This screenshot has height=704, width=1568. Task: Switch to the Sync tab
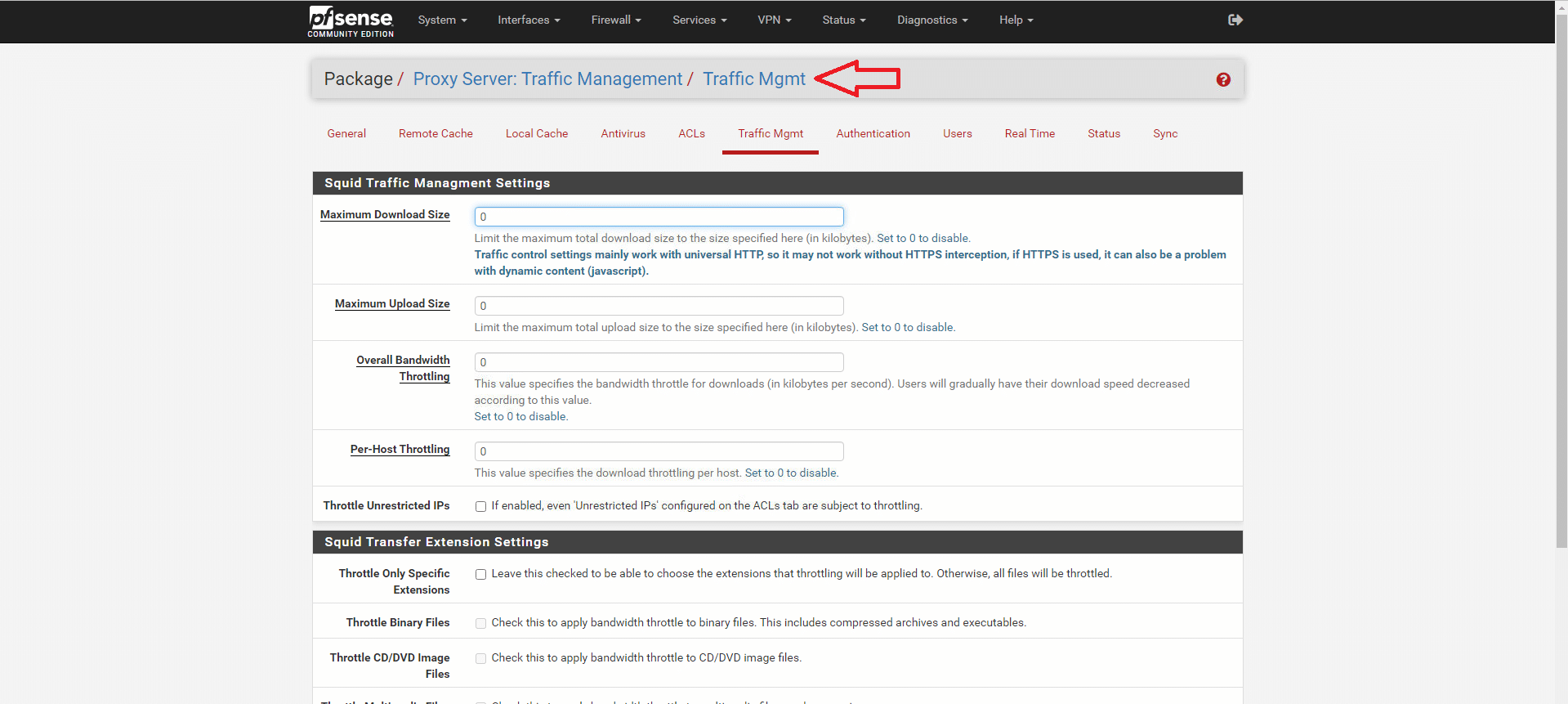(x=1165, y=133)
